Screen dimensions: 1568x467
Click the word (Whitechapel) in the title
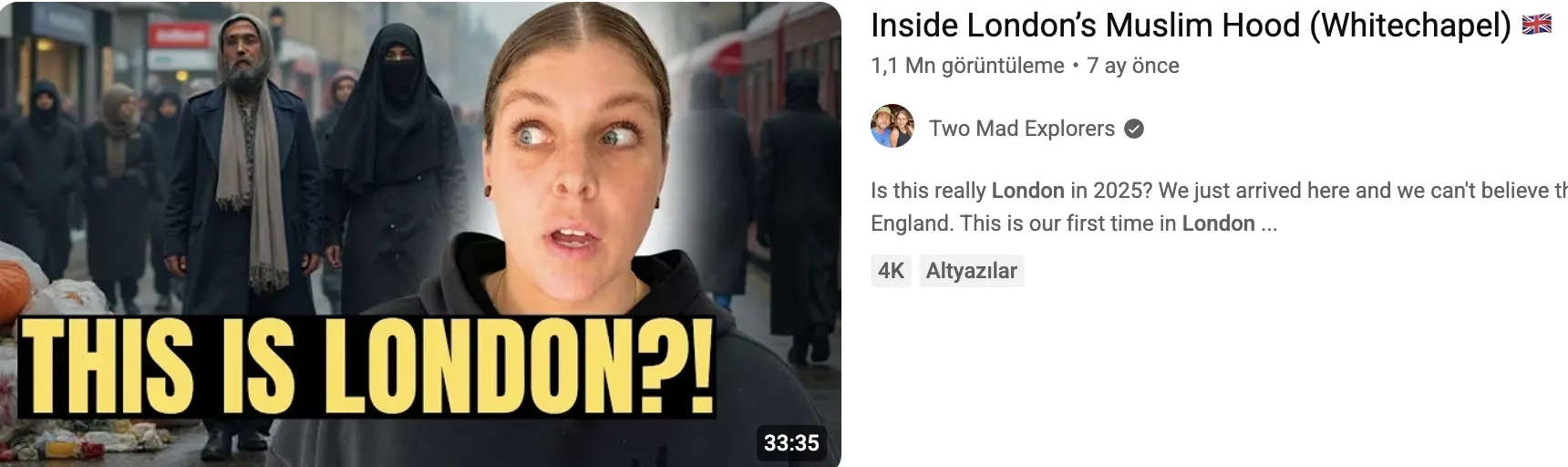click(x=1410, y=26)
